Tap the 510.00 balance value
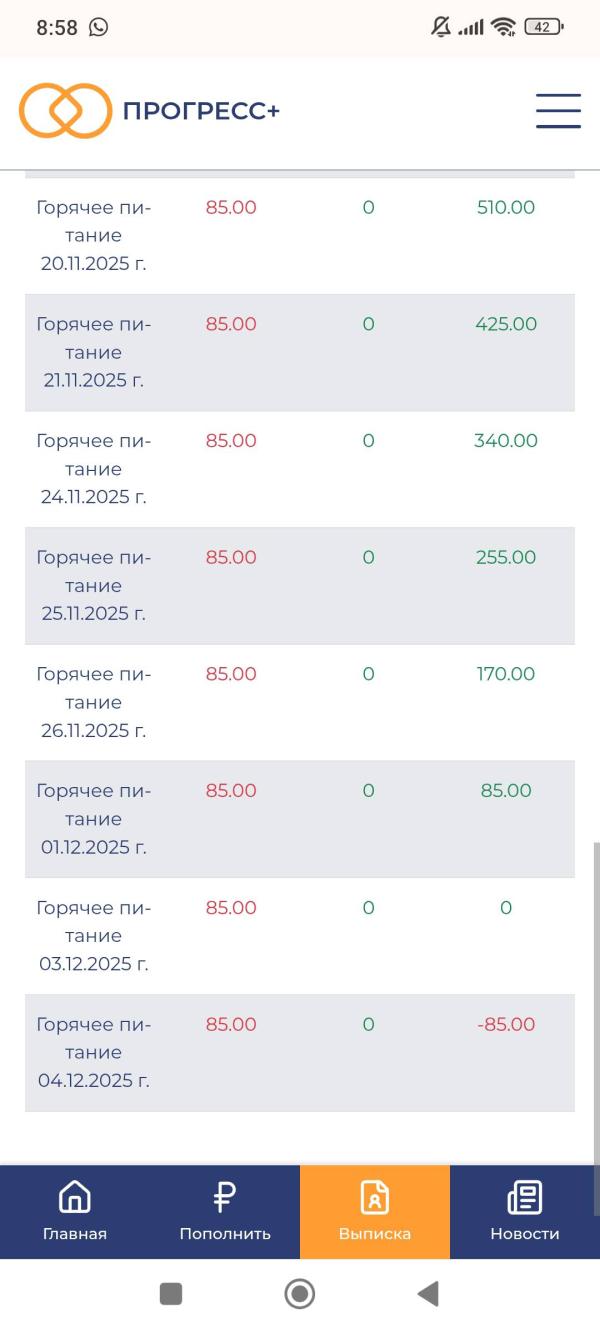This screenshot has height=1332, width=600. tap(506, 208)
